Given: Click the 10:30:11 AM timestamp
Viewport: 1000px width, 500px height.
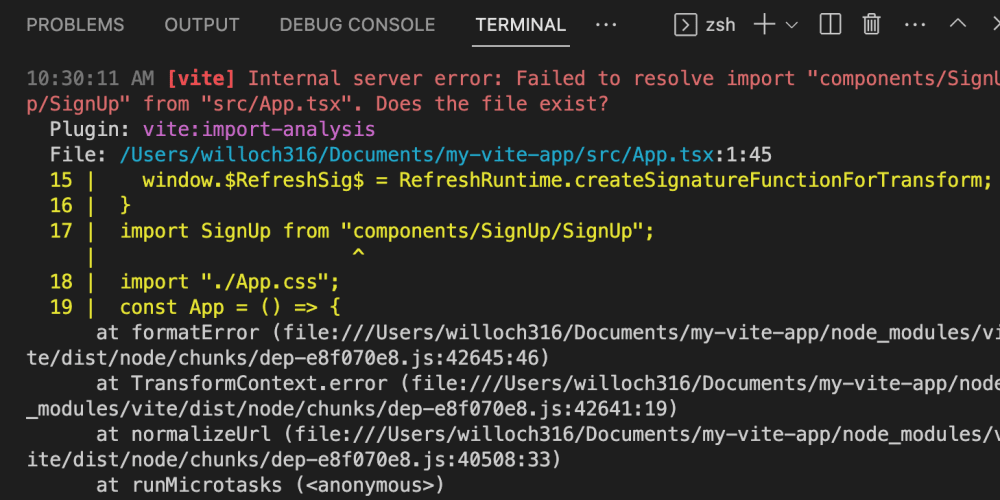Looking at the screenshot, I should 90,78.
